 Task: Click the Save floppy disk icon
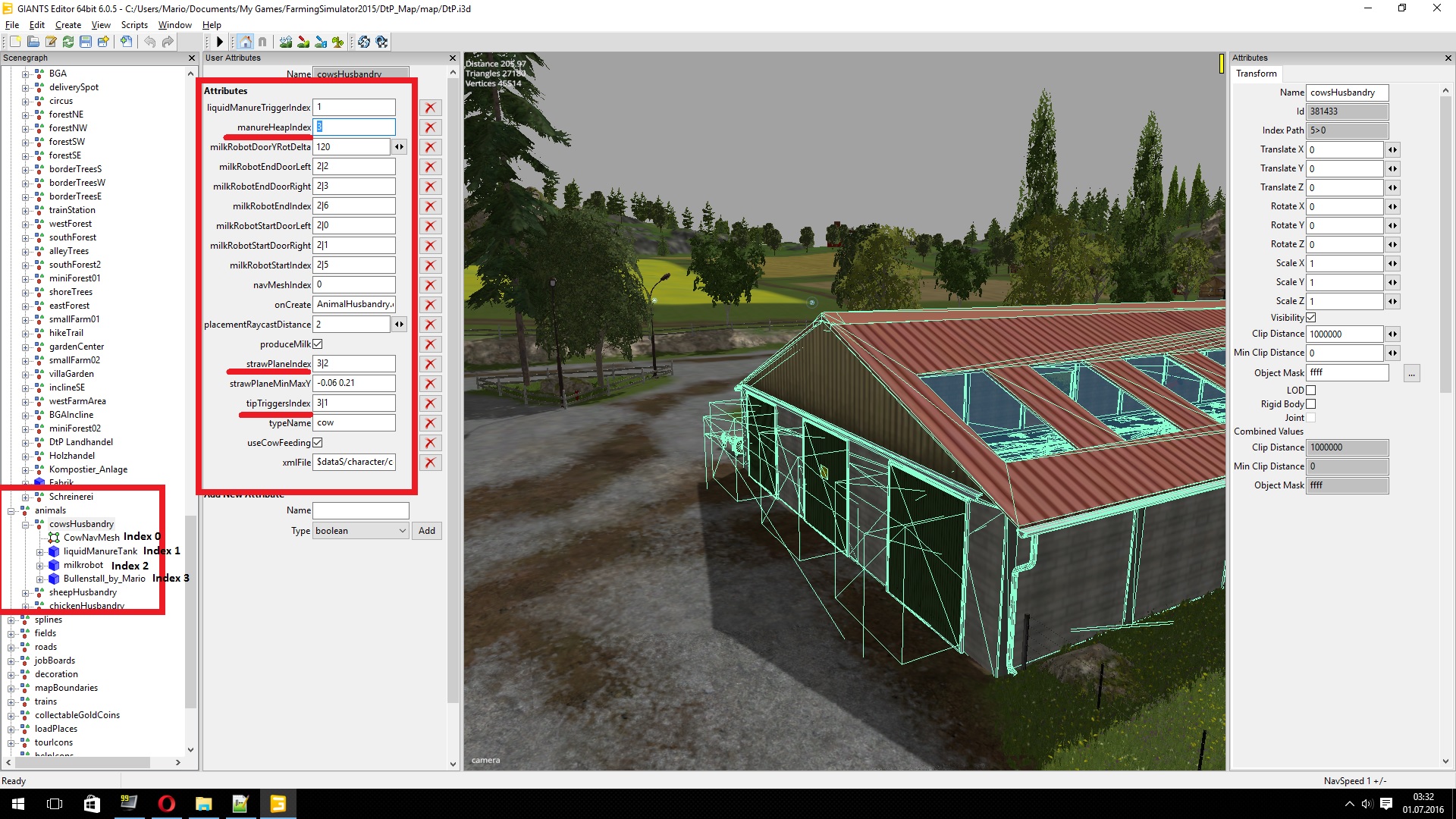click(86, 42)
